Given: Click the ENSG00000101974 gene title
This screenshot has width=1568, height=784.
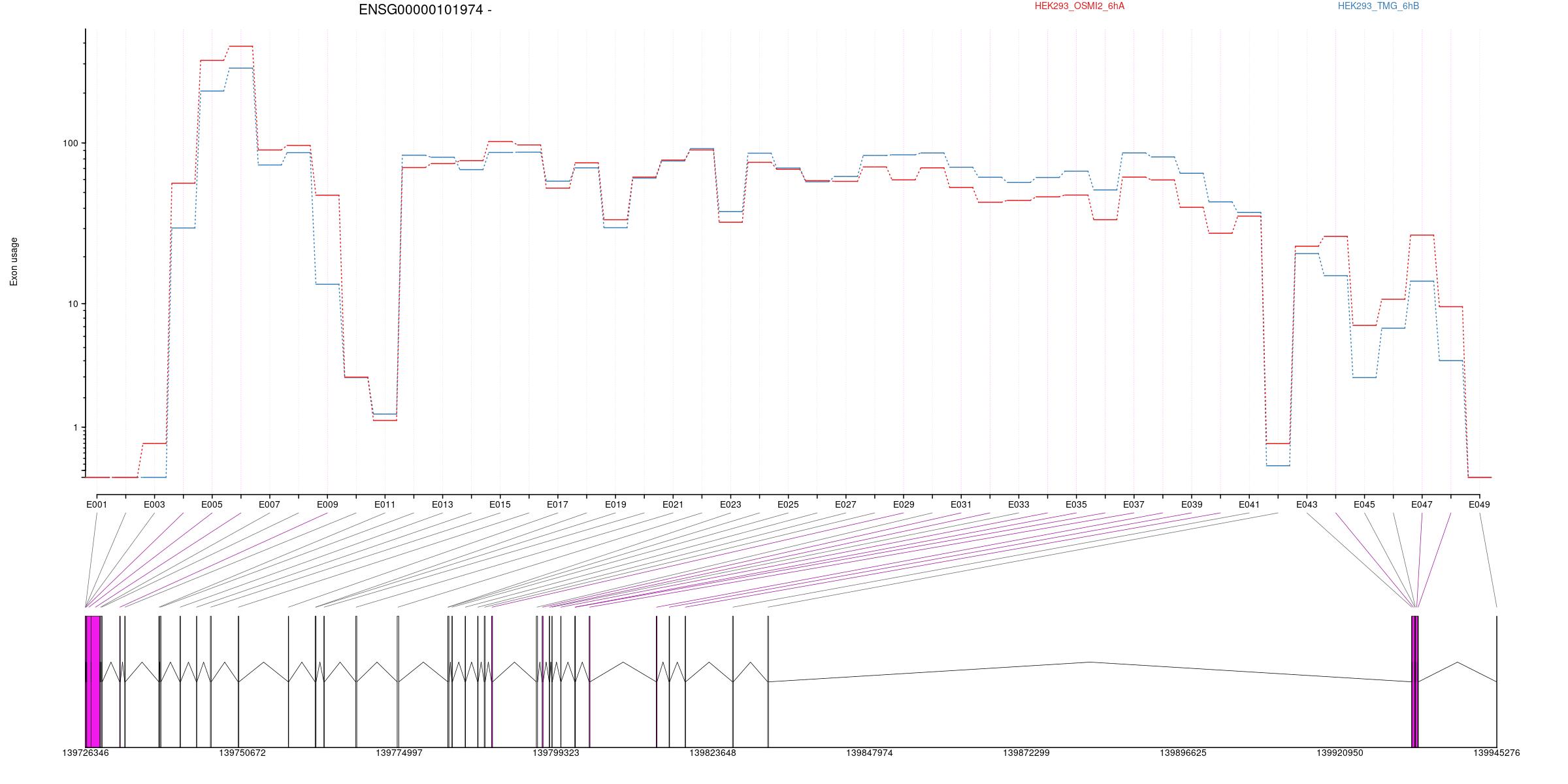Looking at the screenshot, I should (425, 10).
